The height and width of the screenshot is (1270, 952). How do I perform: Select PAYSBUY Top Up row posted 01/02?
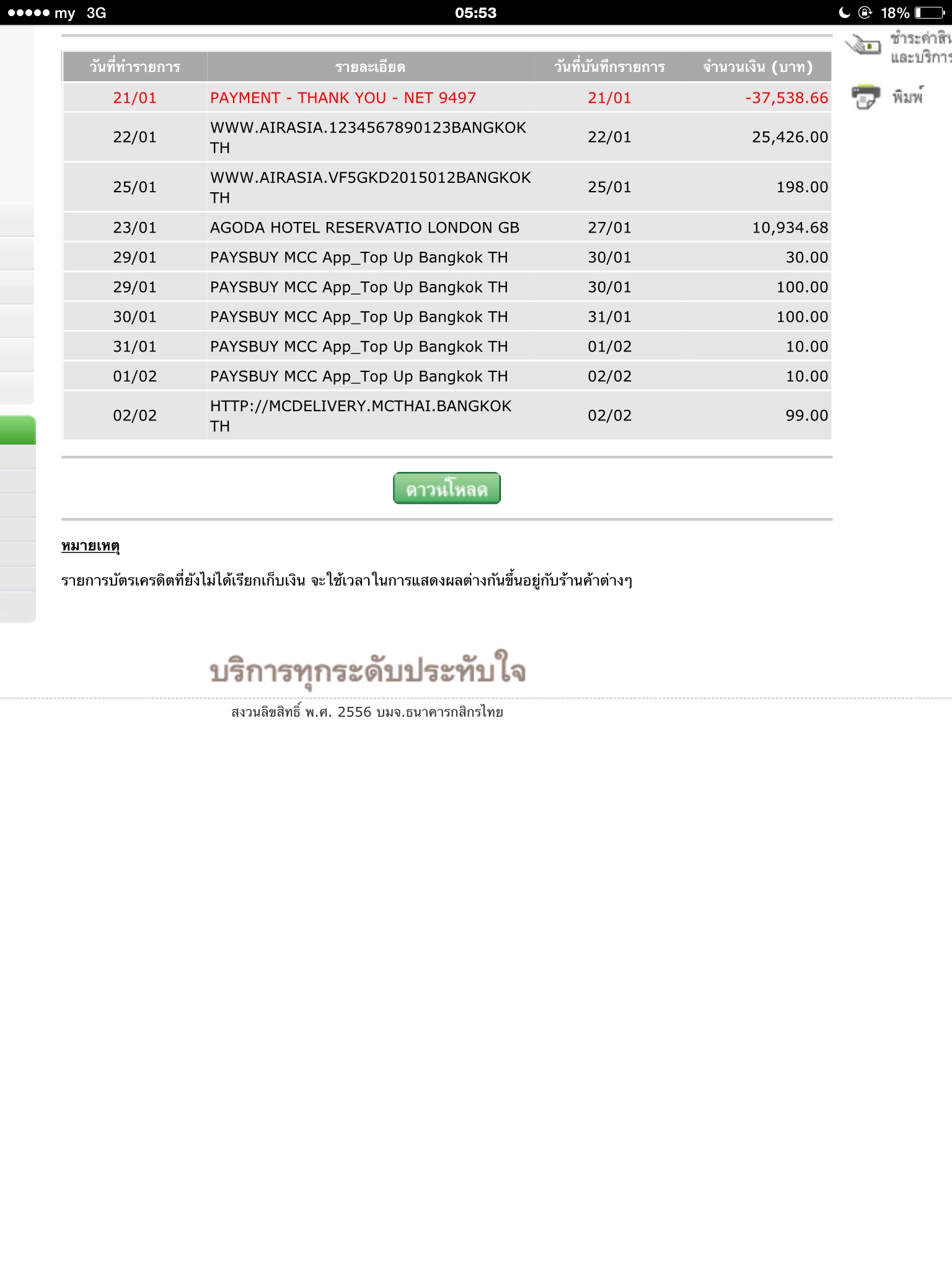(x=447, y=347)
